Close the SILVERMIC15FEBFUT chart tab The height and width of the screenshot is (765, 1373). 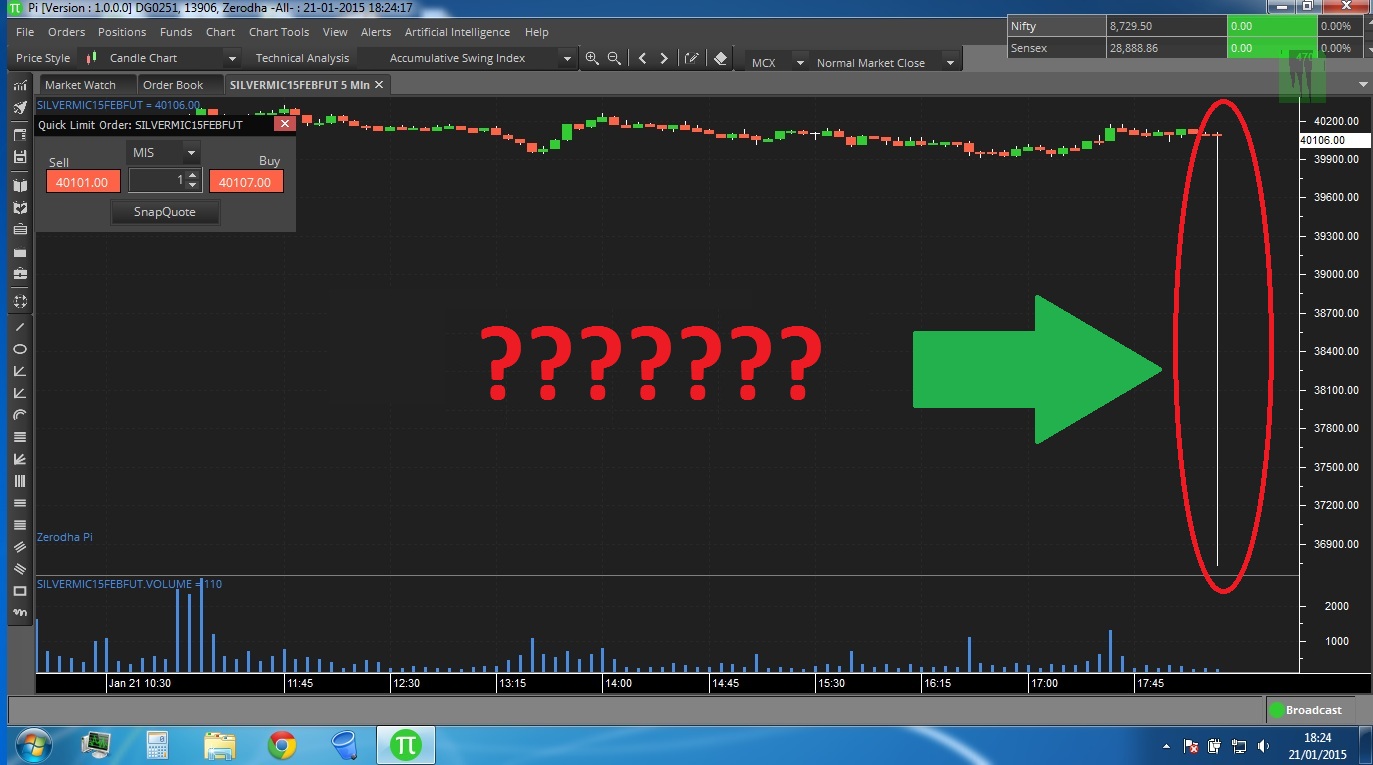(x=379, y=85)
